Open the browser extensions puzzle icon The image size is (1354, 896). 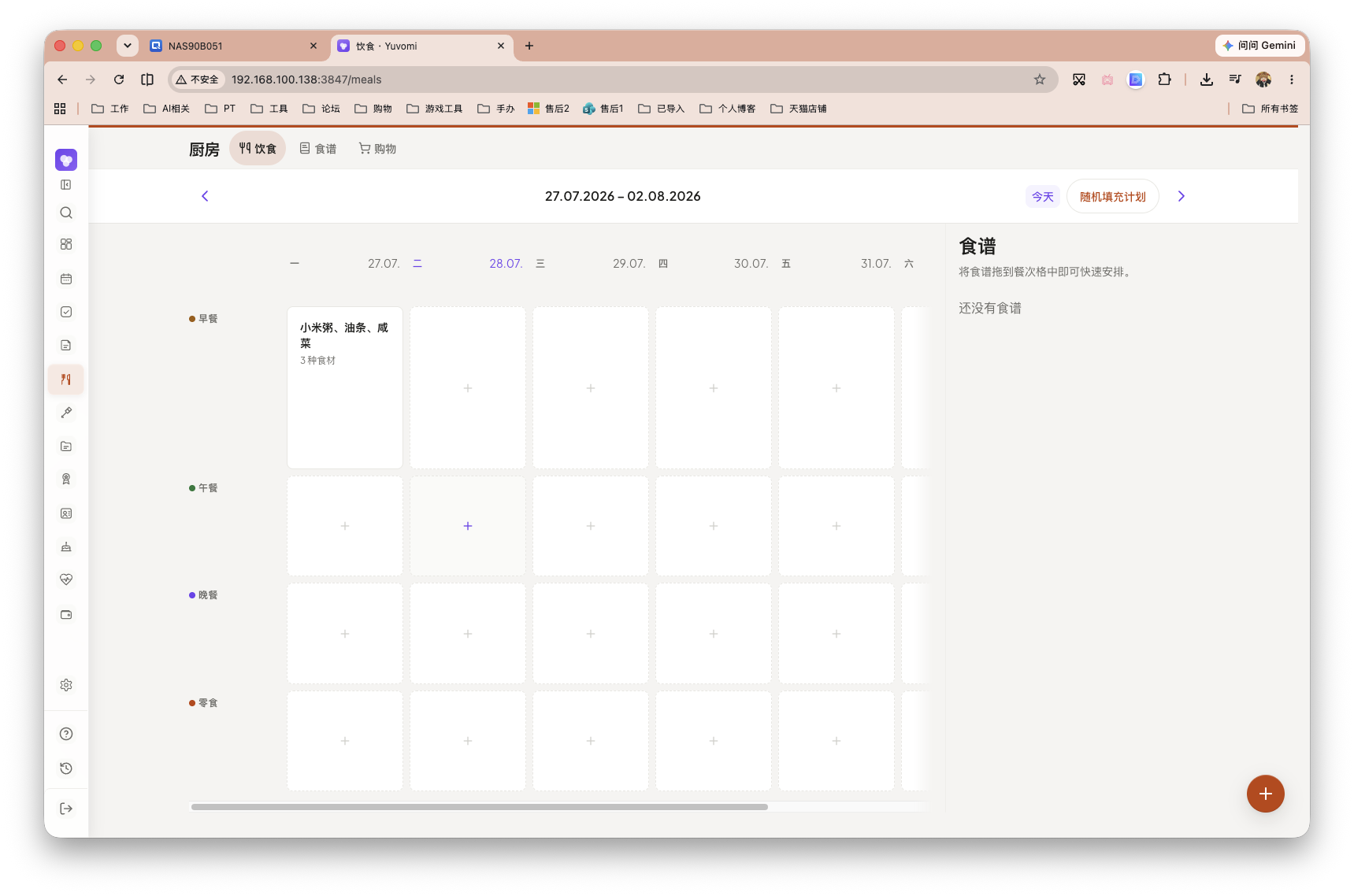pos(1164,80)
